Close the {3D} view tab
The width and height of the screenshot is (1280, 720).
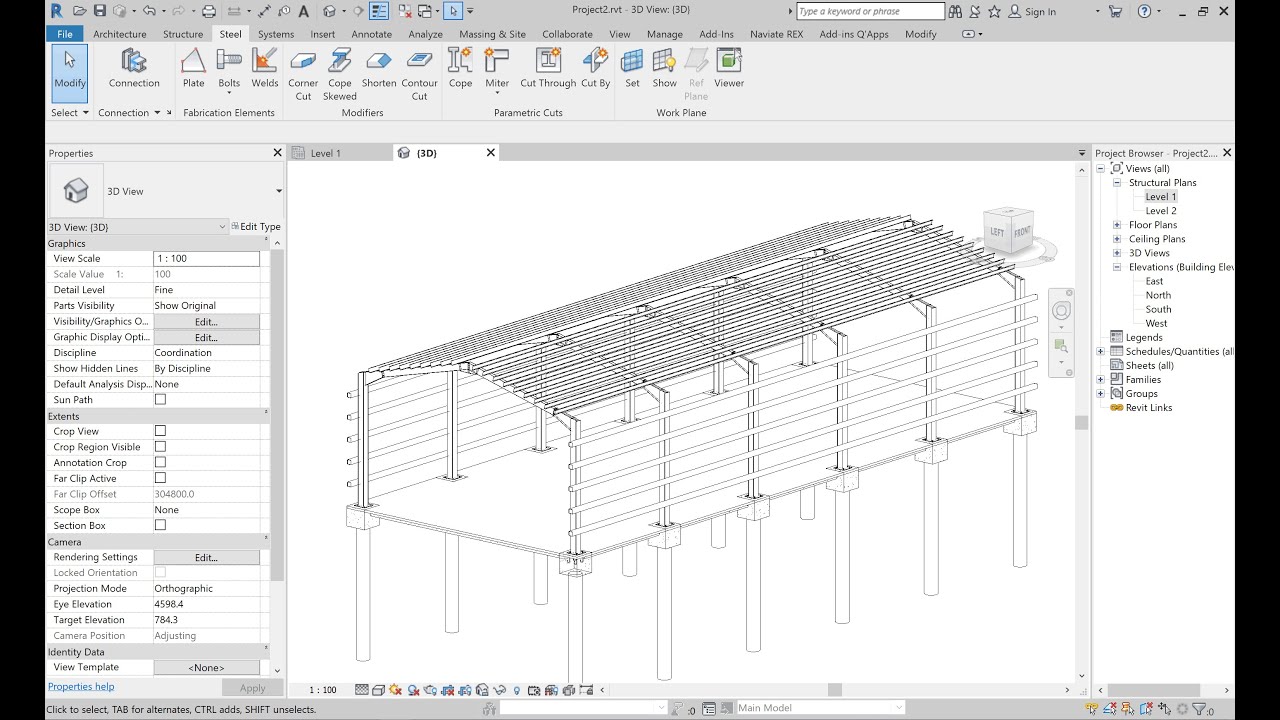pos(491,153)
